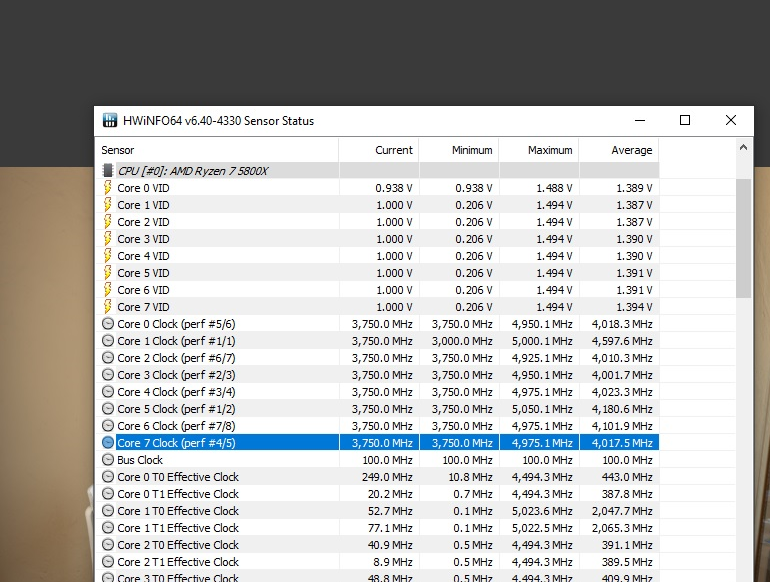Select Core 0 Clock (perf #5/6) row
This screenshot has width=770, height=582.
[x=377, y=324]
